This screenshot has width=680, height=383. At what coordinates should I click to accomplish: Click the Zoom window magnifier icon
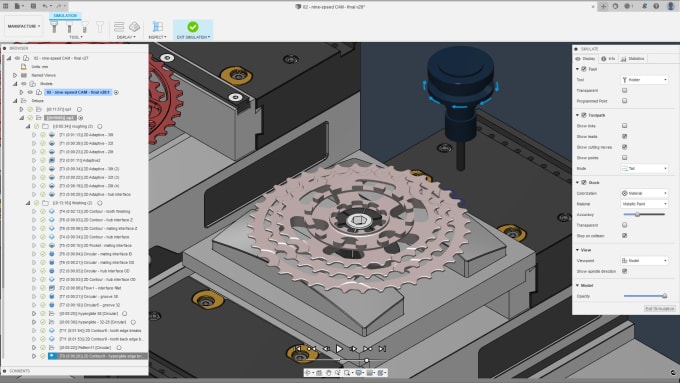pos(347,373)
